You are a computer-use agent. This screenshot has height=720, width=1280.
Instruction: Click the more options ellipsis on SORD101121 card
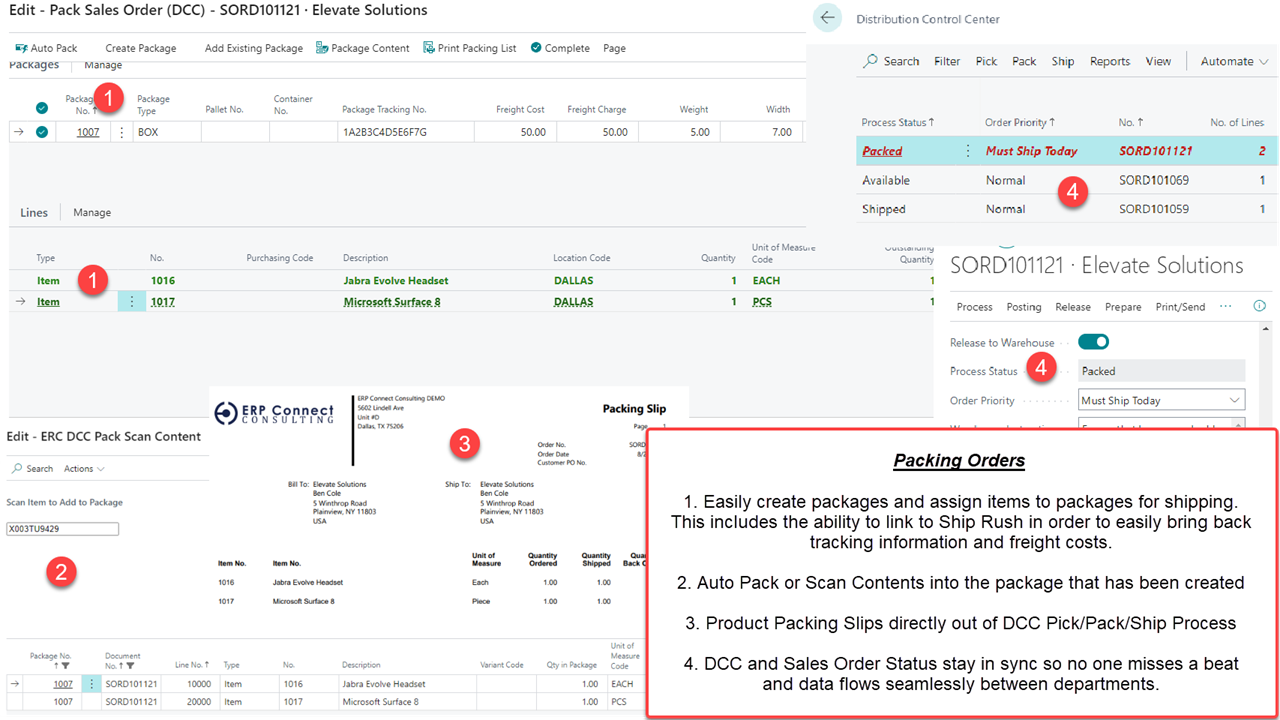1226,306
